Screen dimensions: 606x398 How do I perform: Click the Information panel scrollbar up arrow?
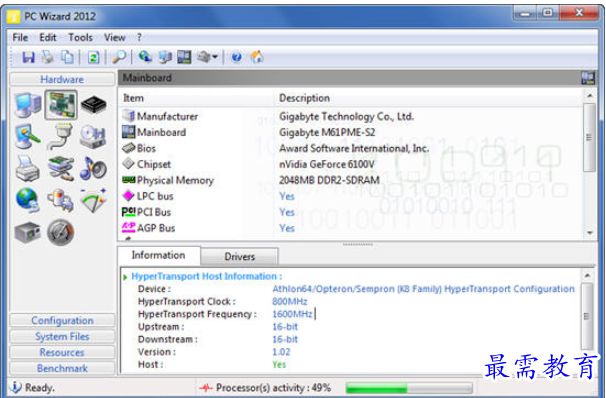click(587, 275)
